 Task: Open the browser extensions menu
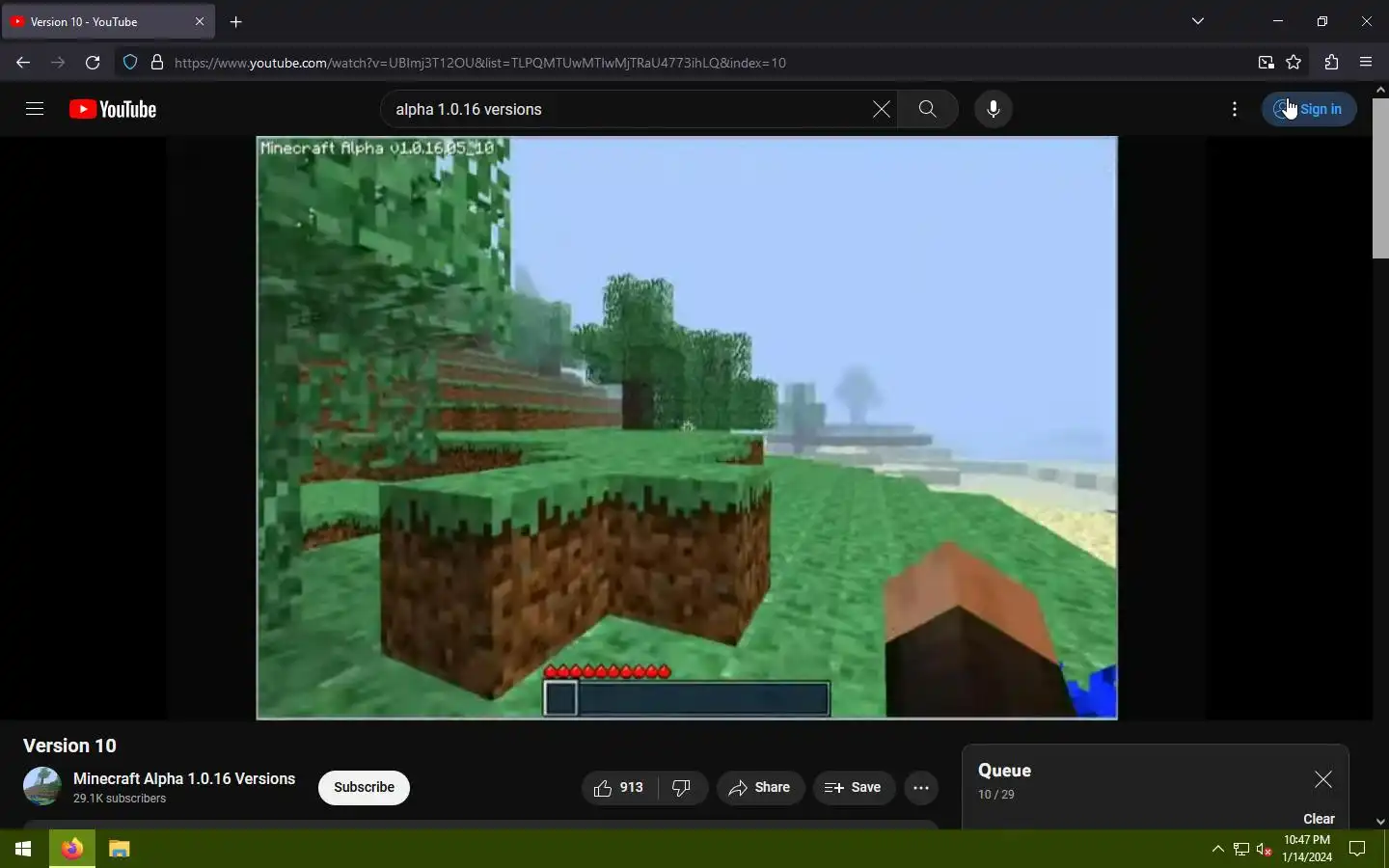coord(1332,63)
